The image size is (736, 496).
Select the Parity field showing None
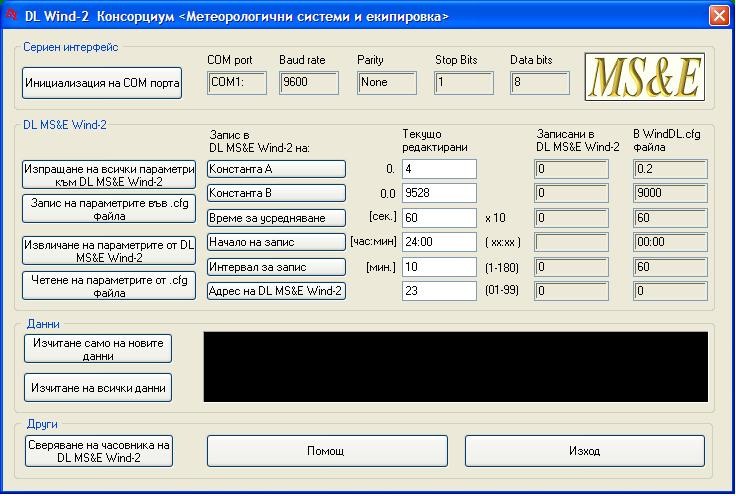pos(387,83)
